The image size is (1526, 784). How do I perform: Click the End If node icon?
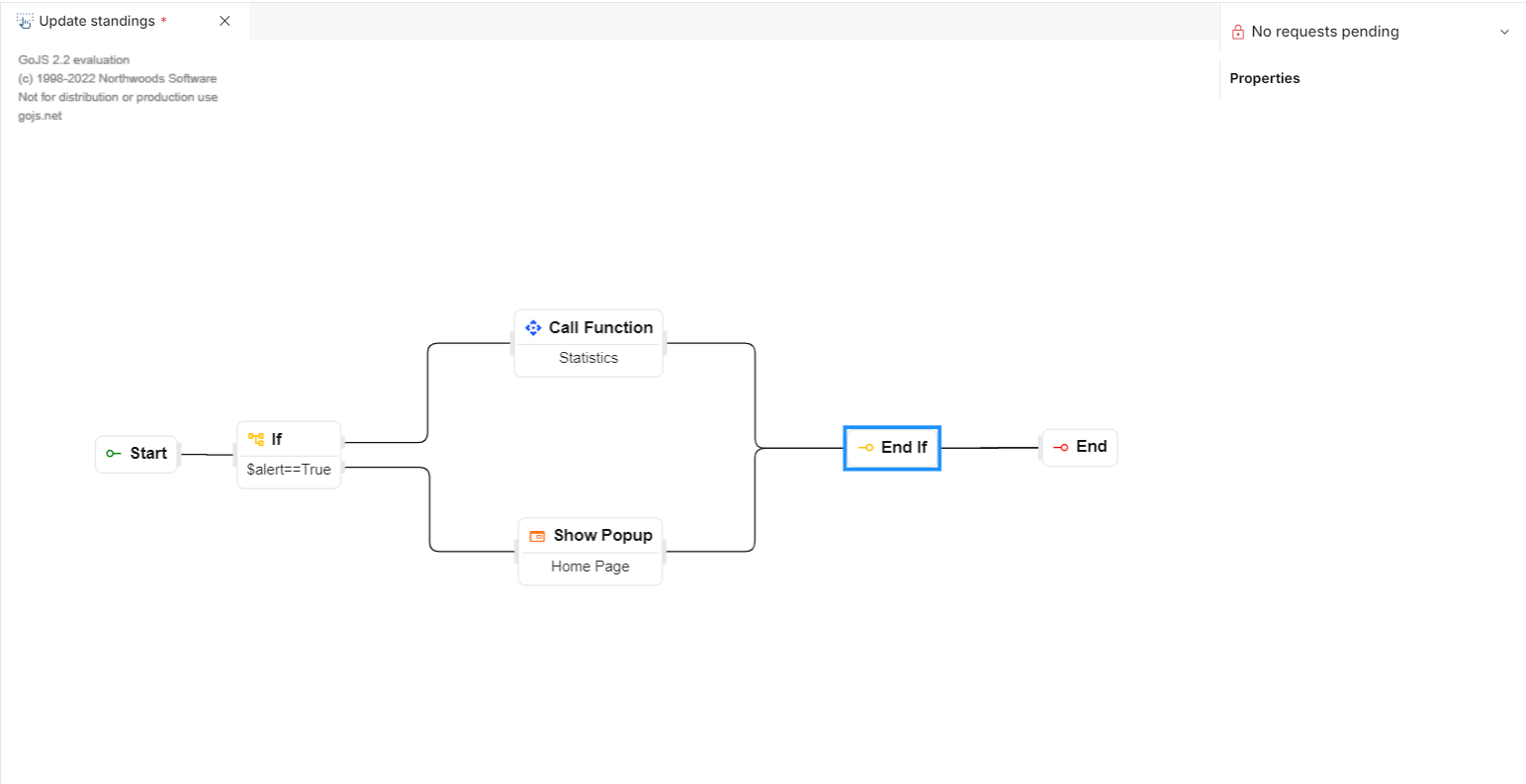pyautogui.click(x=865, y=448)
